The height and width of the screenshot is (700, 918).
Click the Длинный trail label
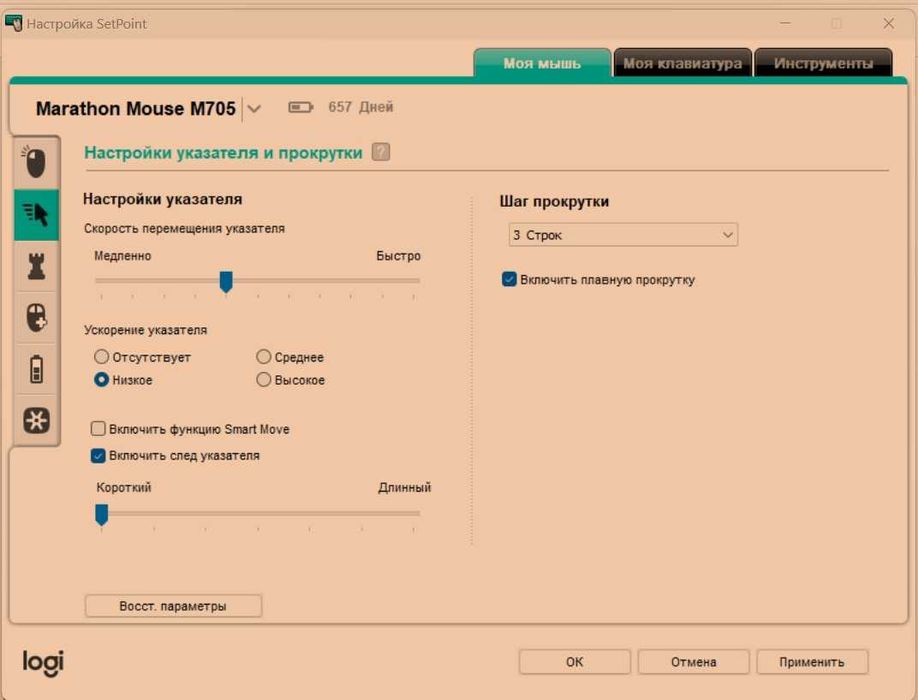point(405,487)
